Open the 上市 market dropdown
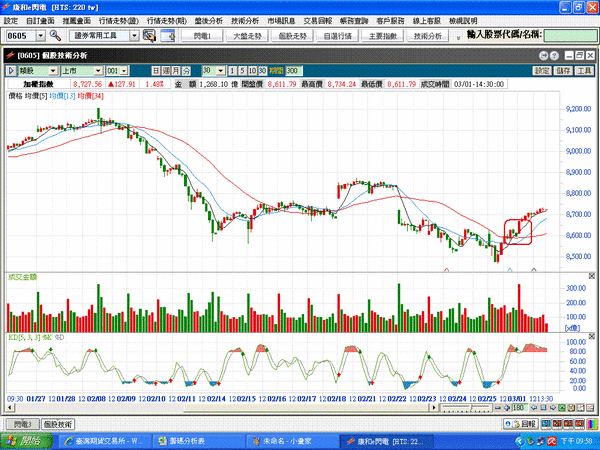Screen dimensions: 600x450 click(x=98, y=71)
